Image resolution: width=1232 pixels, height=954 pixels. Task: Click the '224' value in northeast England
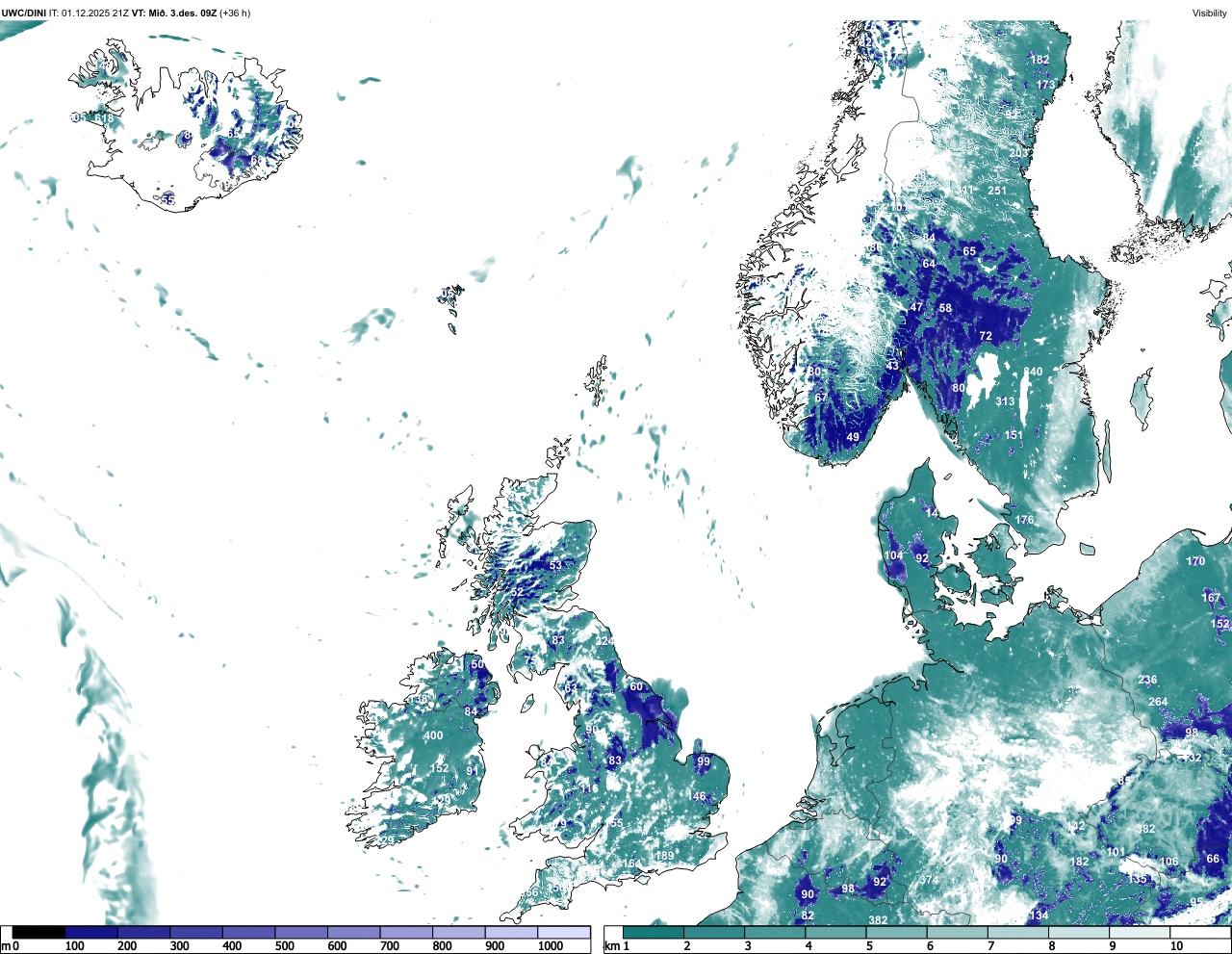604,641
